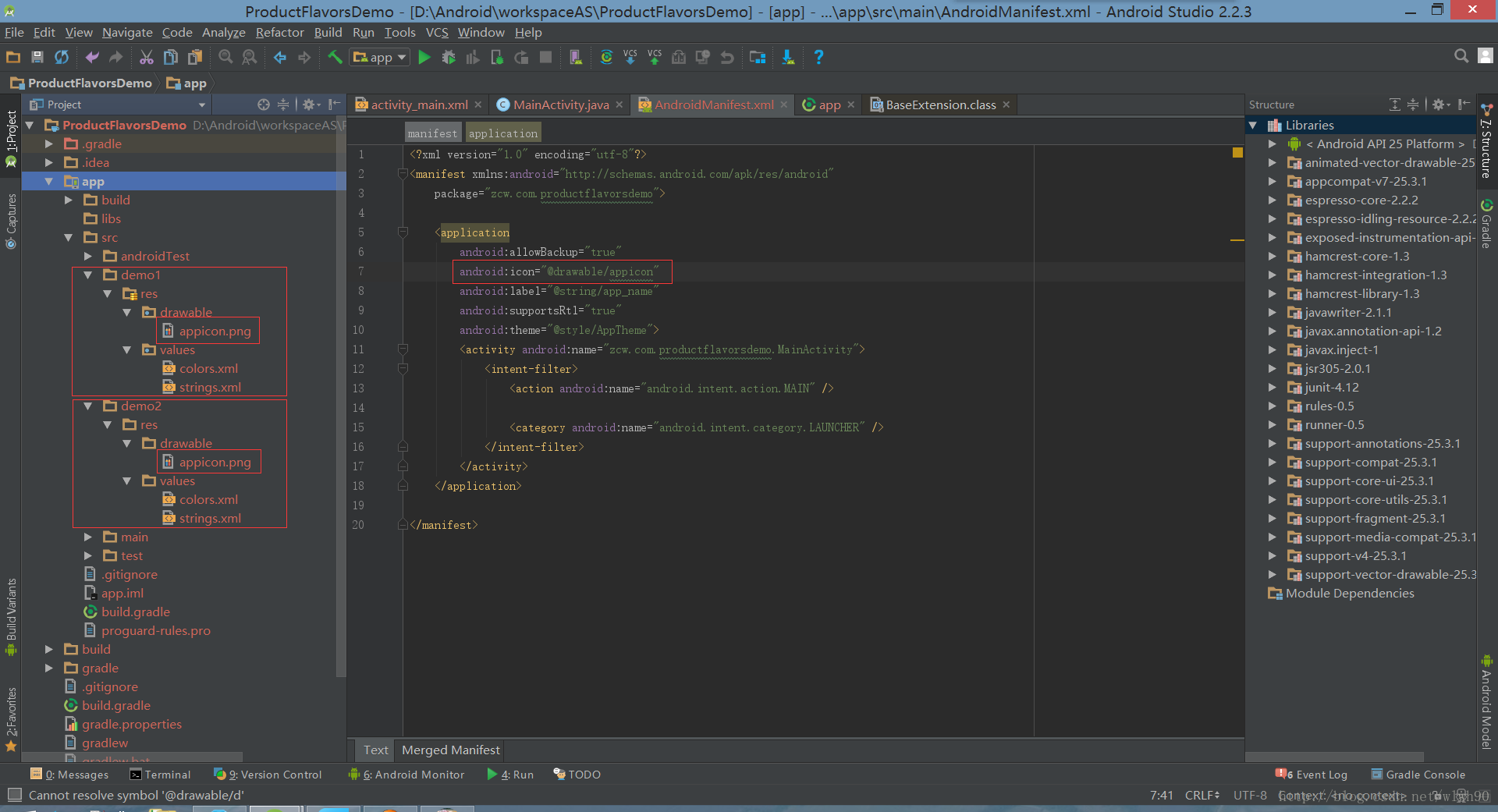Image resolution: width=1498 pixels, height=812 pixels.
Task: Run the app with green play button
Action: 424,57
